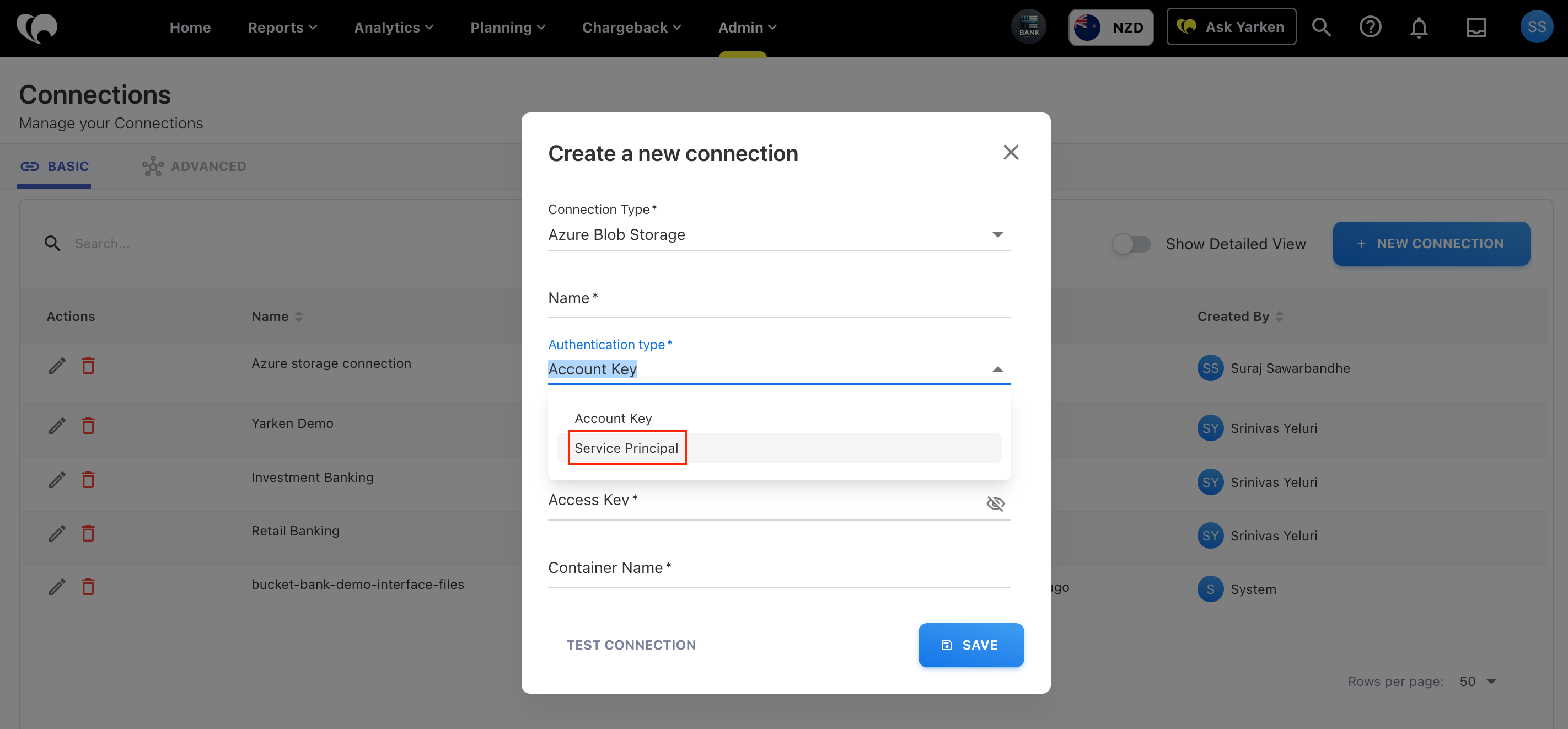Click the System user S avatar
Image resolution: width=1568 pixels, height=729 pixels.
1210,589
